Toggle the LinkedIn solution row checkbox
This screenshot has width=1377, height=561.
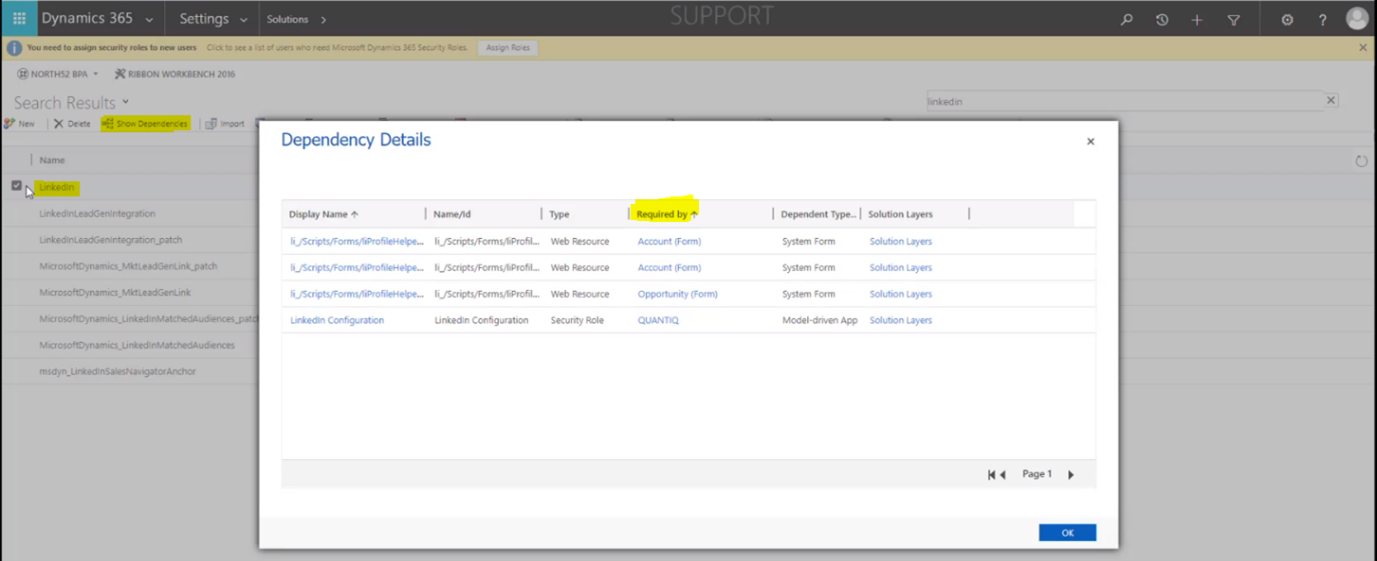(16, 185)
